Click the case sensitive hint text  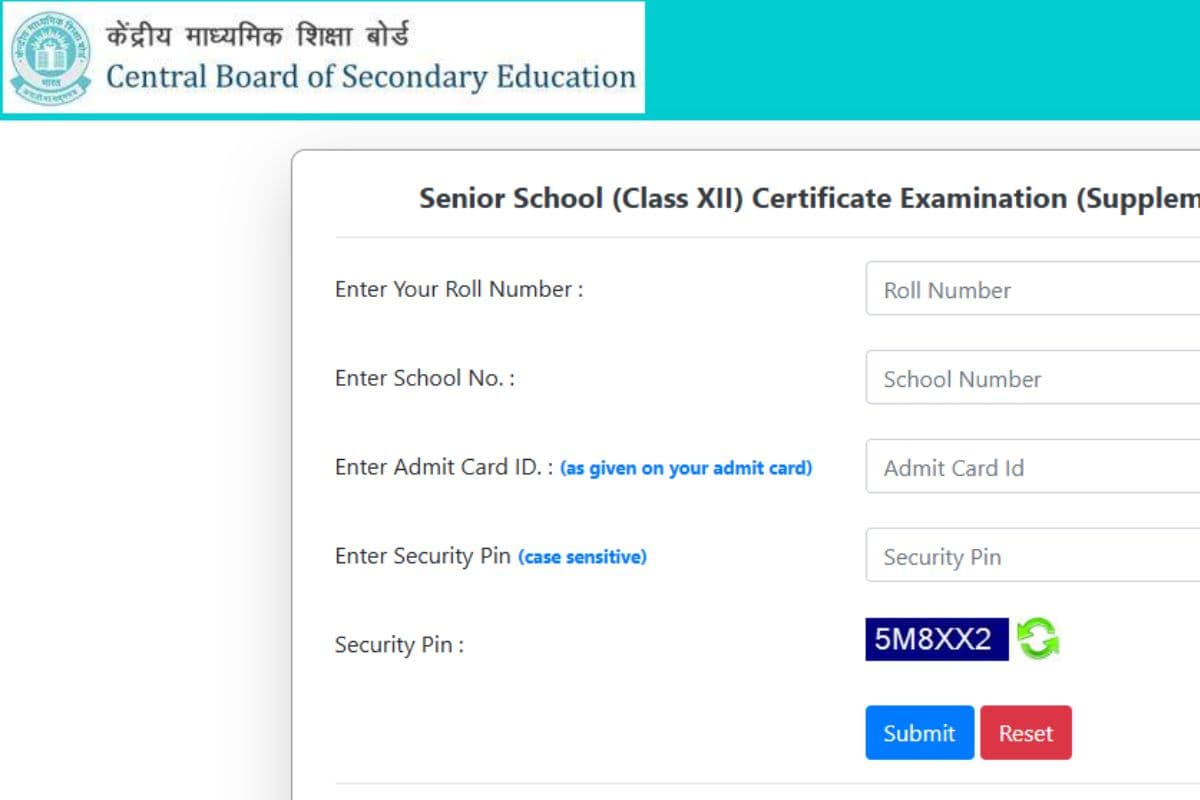coord(583,557)
